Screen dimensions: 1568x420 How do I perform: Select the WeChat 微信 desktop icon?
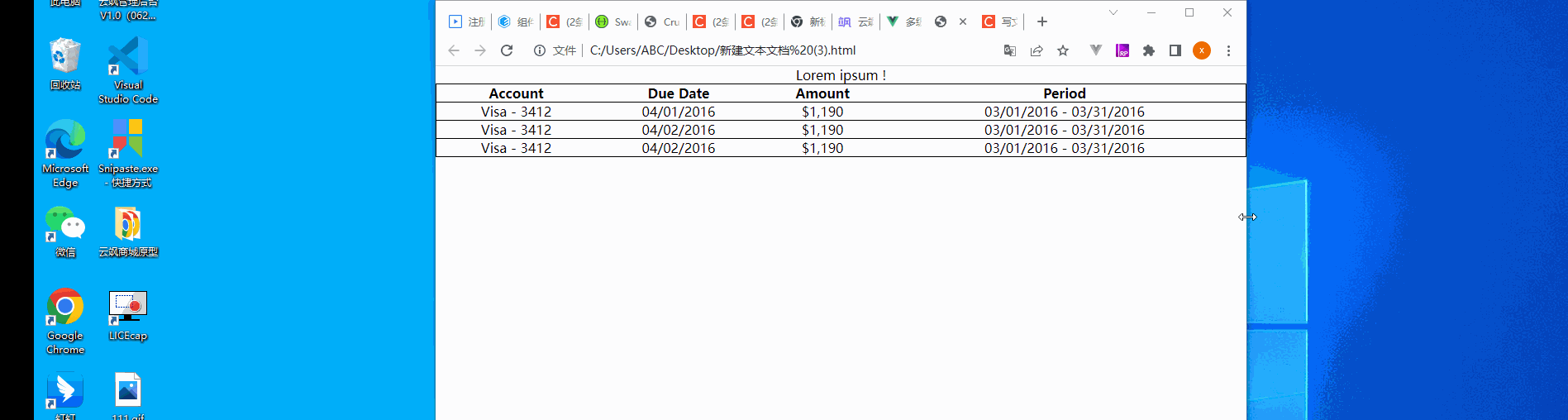65,232
